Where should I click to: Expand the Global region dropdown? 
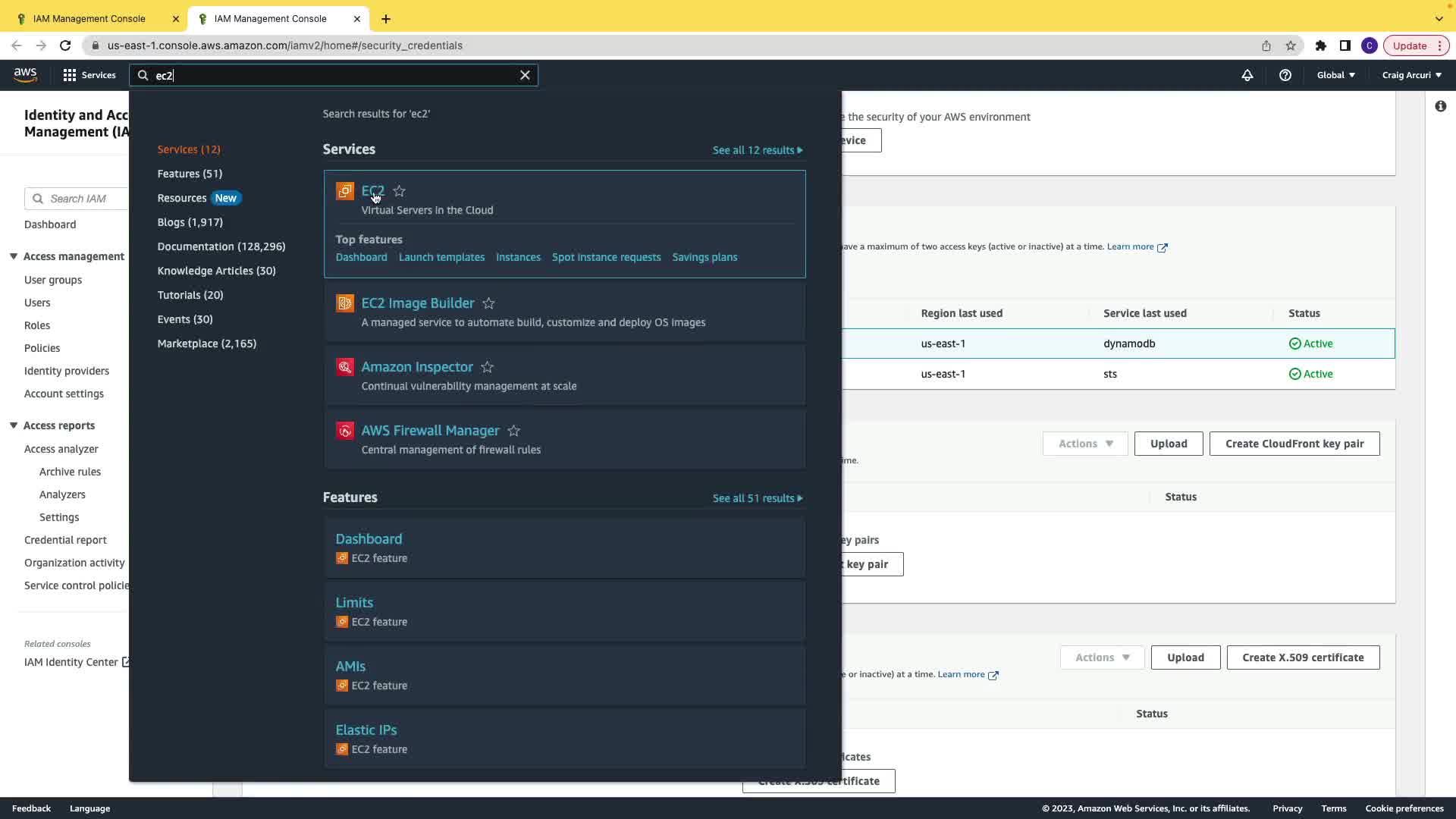click(1335, 75)
